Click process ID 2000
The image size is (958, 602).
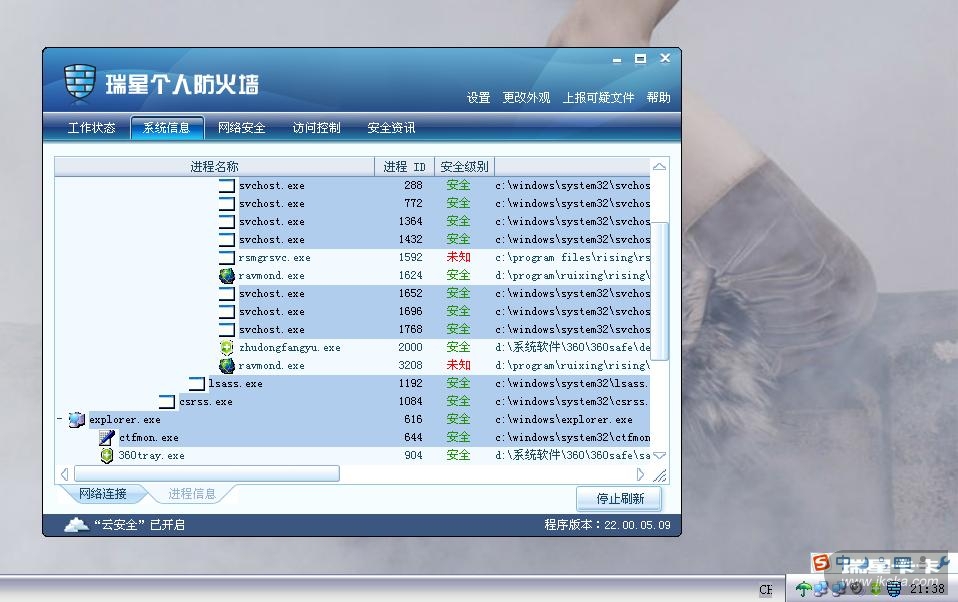click(410, 347)
